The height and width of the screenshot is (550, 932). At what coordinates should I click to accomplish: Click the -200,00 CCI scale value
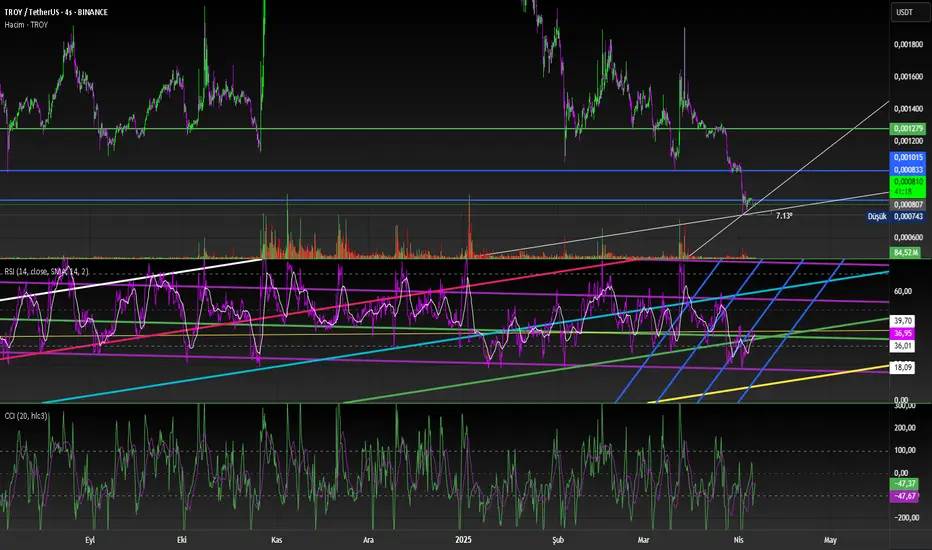click(905, 518)
